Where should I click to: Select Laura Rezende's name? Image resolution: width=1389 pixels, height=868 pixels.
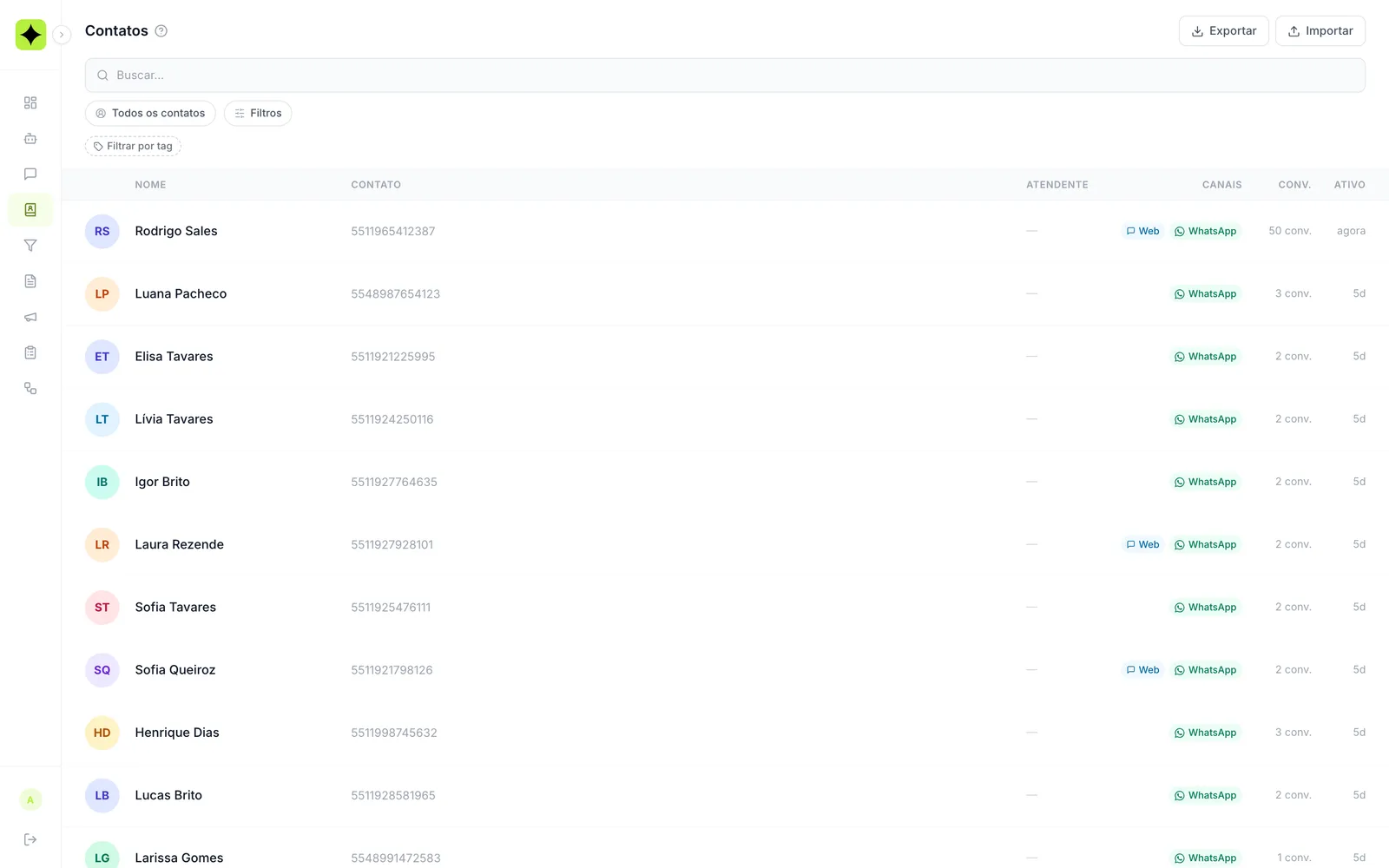[180, 544]
